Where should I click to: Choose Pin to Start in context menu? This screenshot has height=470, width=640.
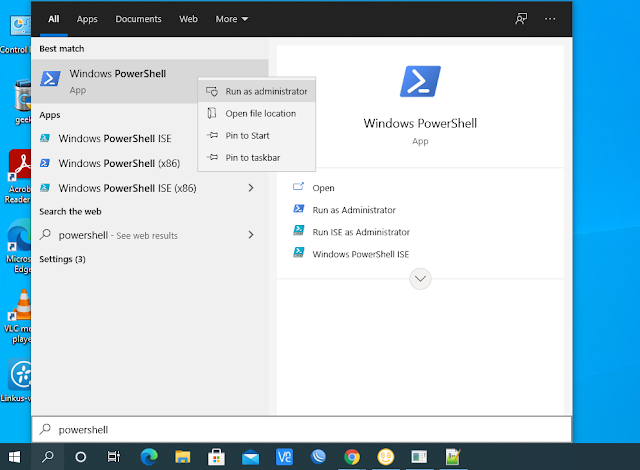point(257,135)
